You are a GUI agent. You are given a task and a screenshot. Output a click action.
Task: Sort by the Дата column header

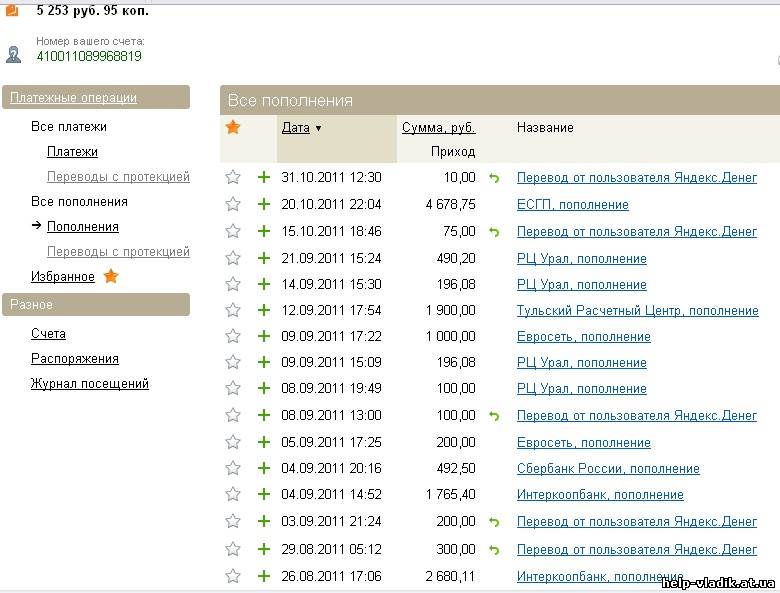pyautogui.click(x=296, y=127)
